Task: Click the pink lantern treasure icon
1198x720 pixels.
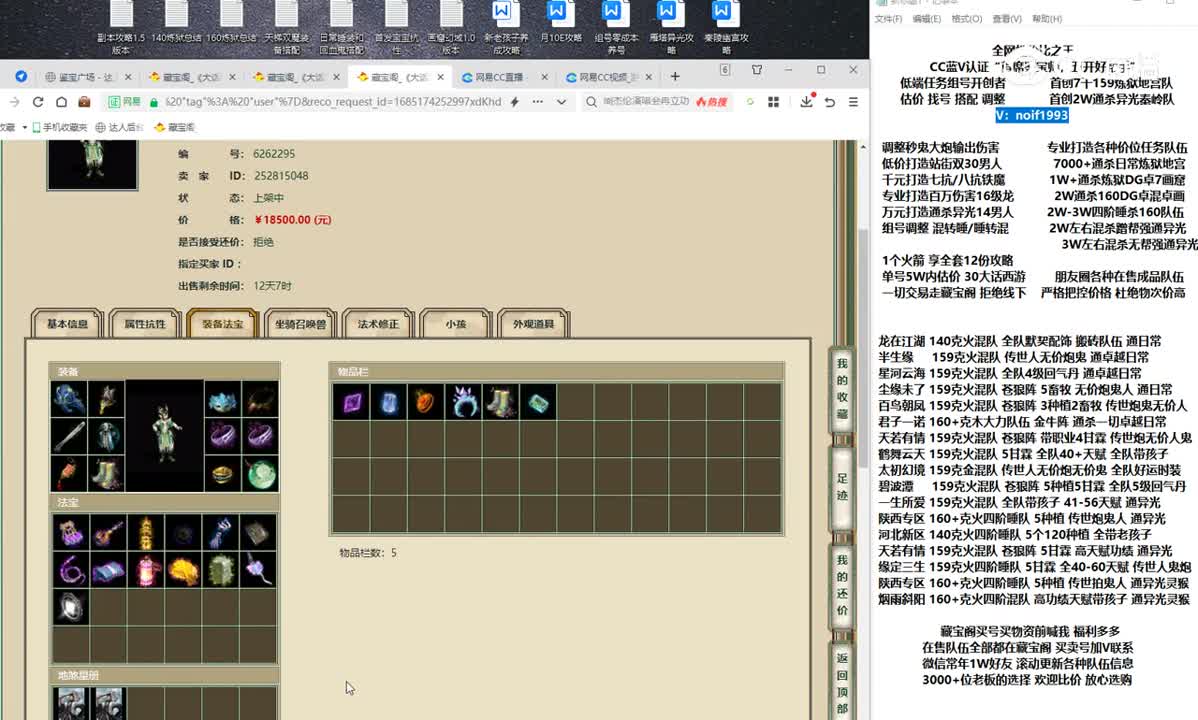Action: (x=146, y=570)
